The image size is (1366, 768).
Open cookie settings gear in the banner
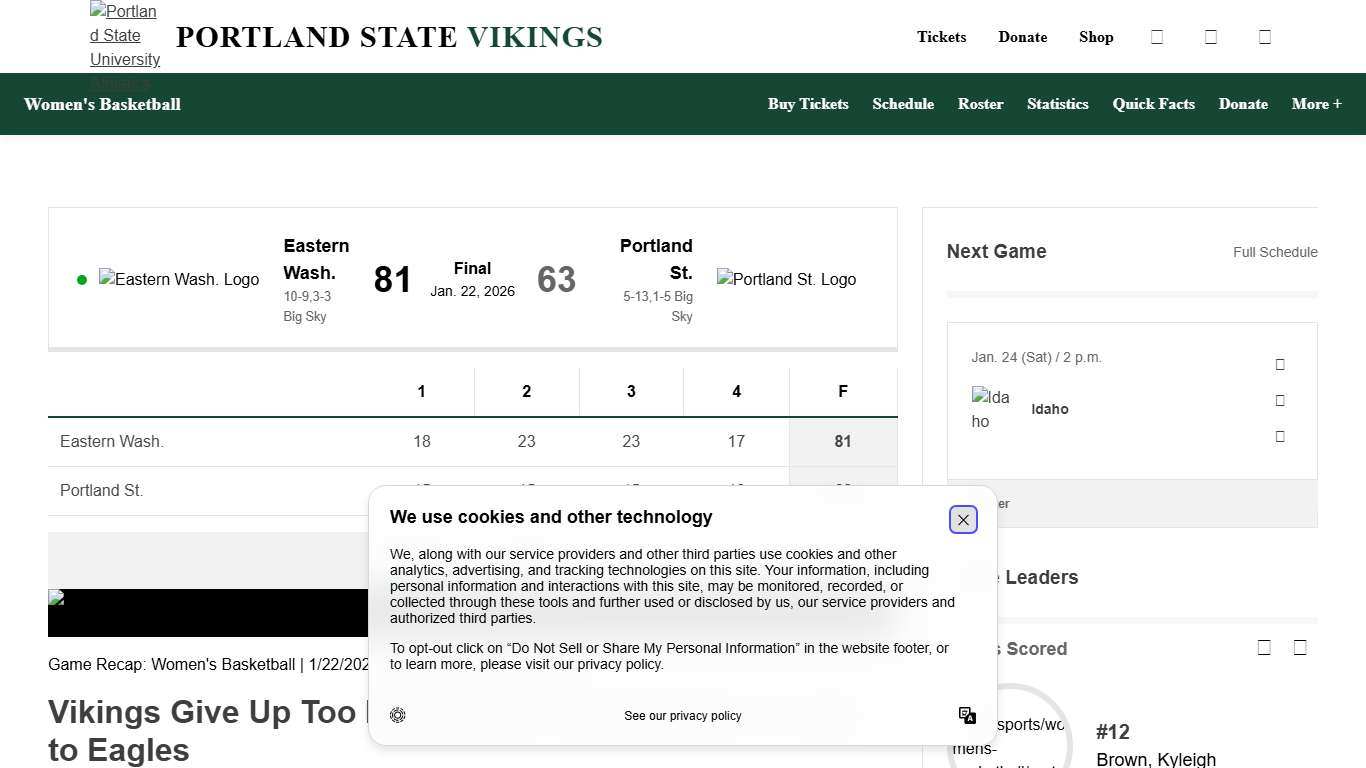398,715
